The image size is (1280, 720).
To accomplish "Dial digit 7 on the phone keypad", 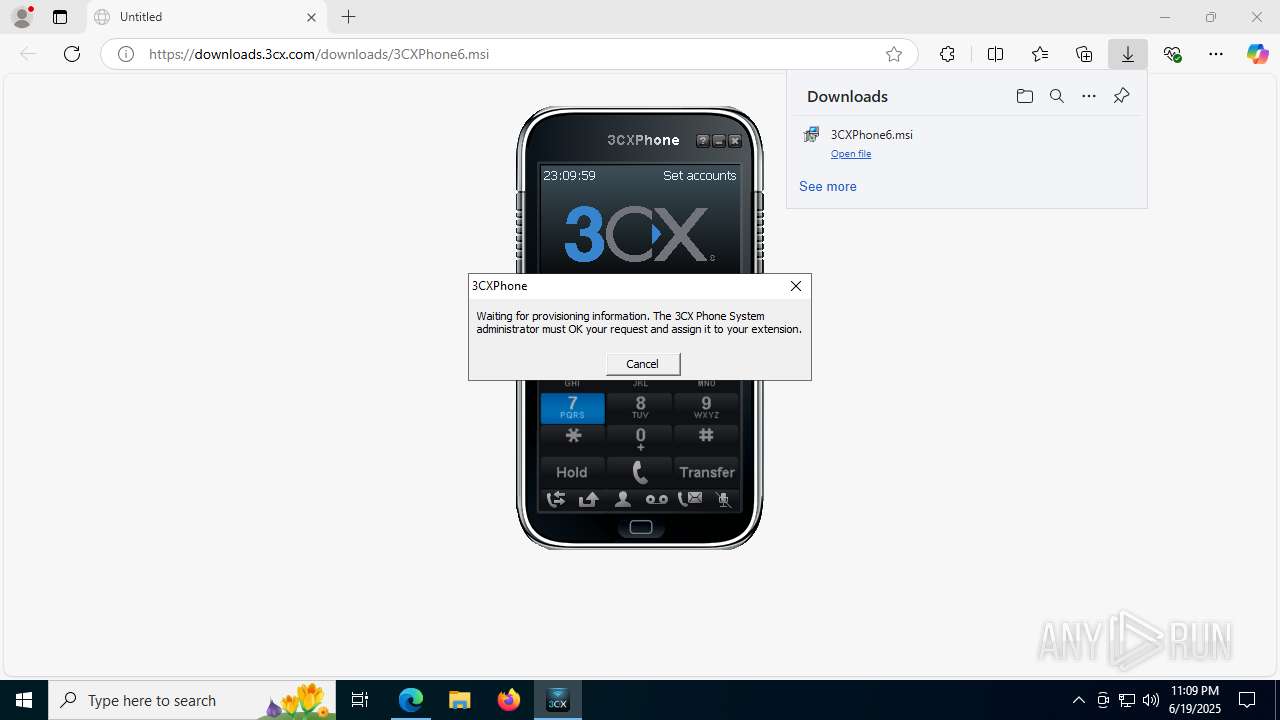I will point(573,408).
